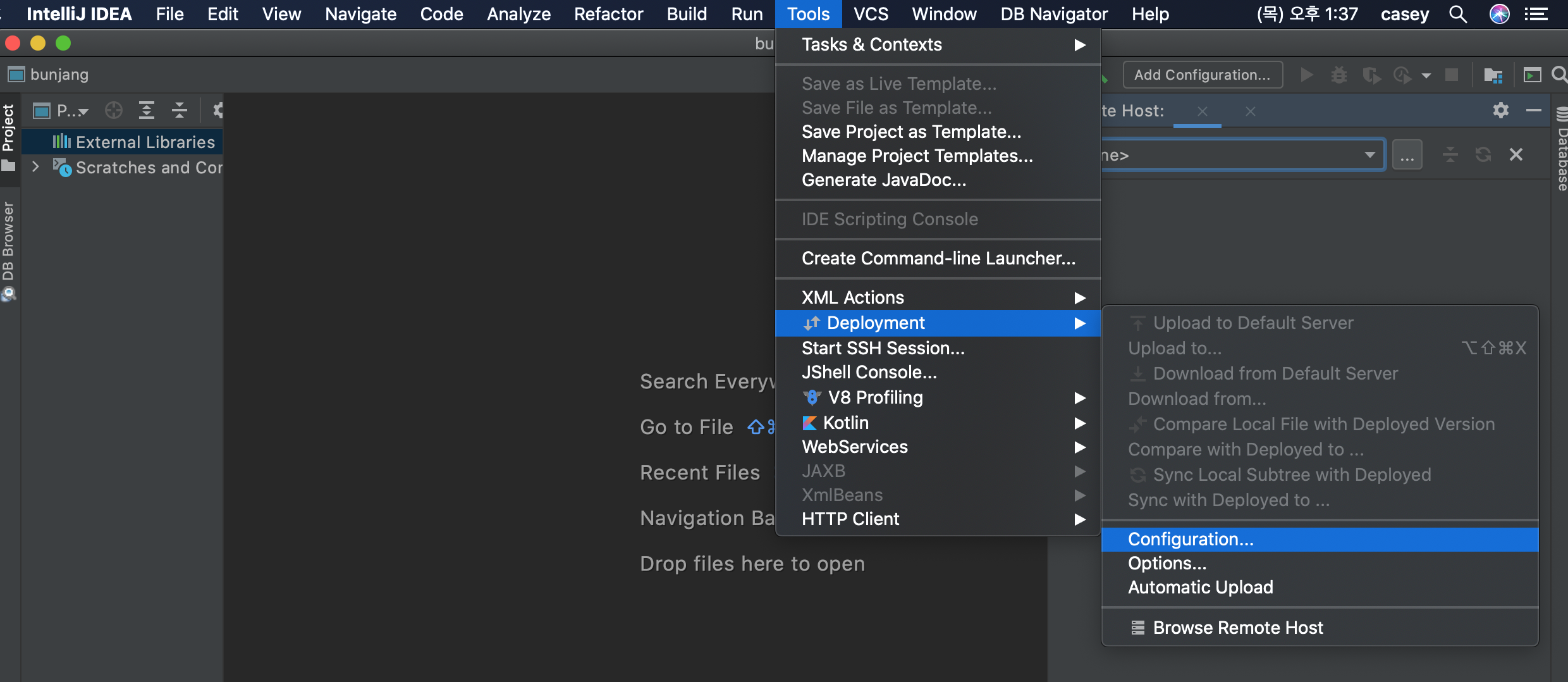This screenshot has height=682, width=1568.
Task: Select External Libraries tree item
Action: tap(122, 142)
